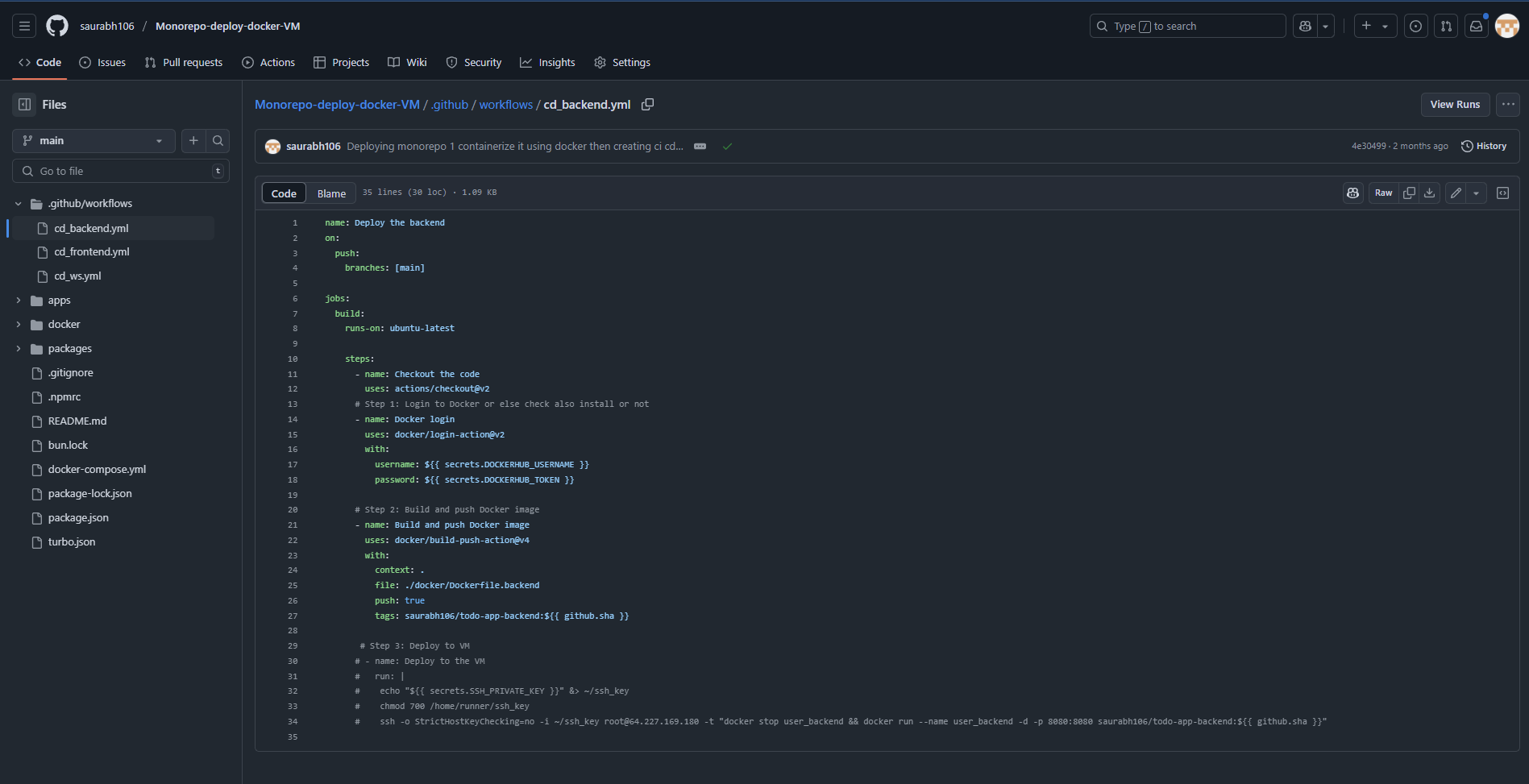Switch to the Blame view
This screenshot has height=784, width=1529.
coord(331,193)
